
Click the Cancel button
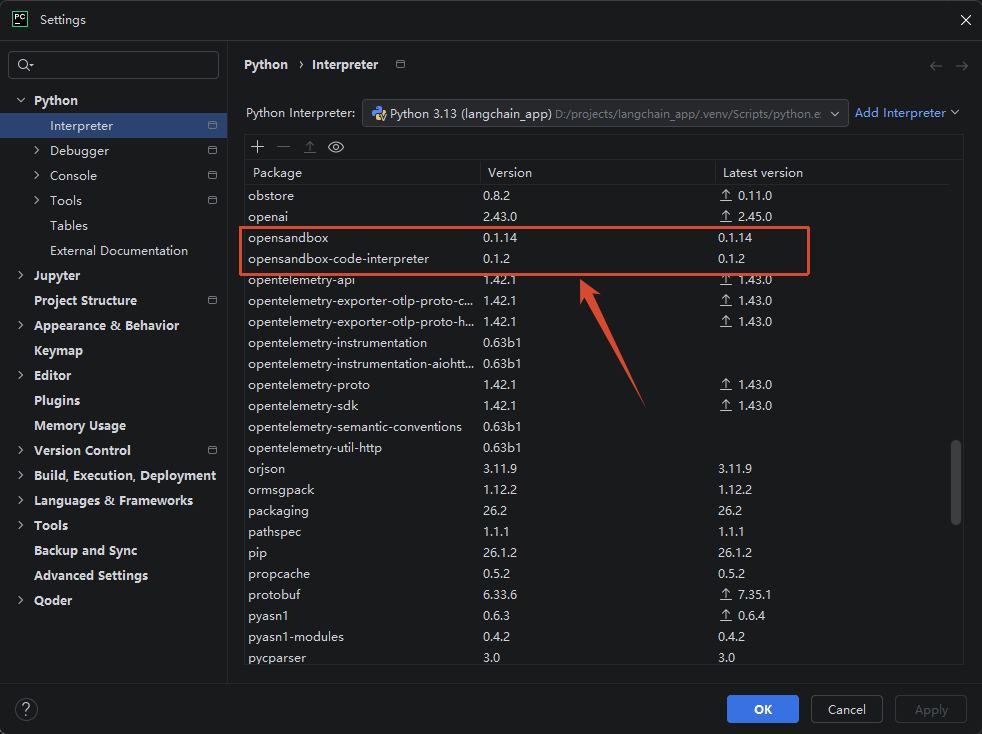click(847, 709)
